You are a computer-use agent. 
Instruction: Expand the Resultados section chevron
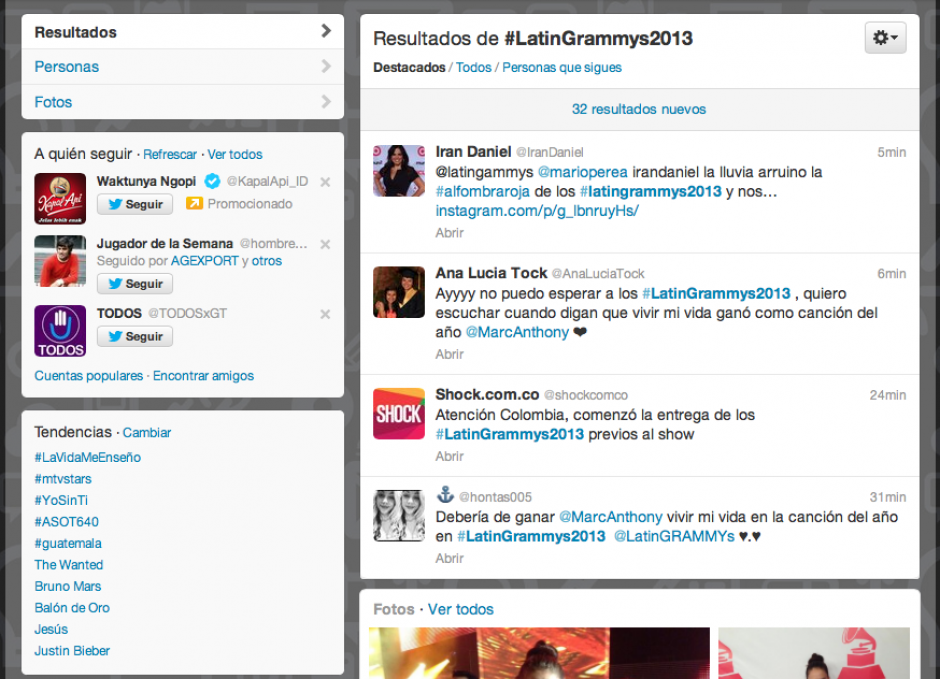(326, 31)
